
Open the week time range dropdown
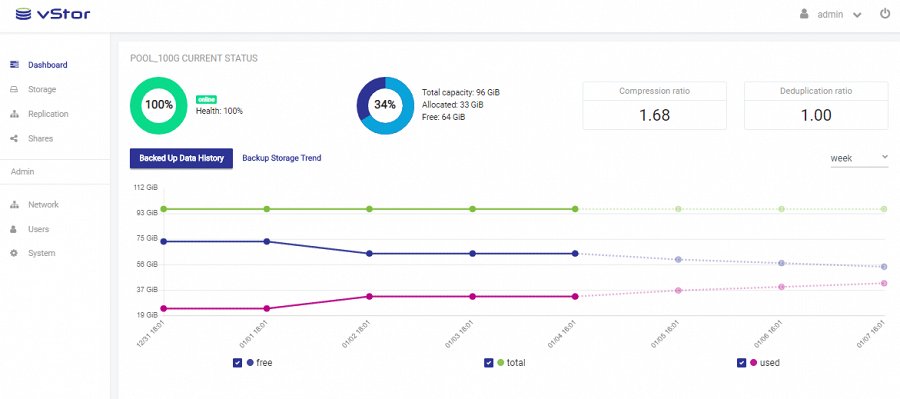(x=859, y=158)
